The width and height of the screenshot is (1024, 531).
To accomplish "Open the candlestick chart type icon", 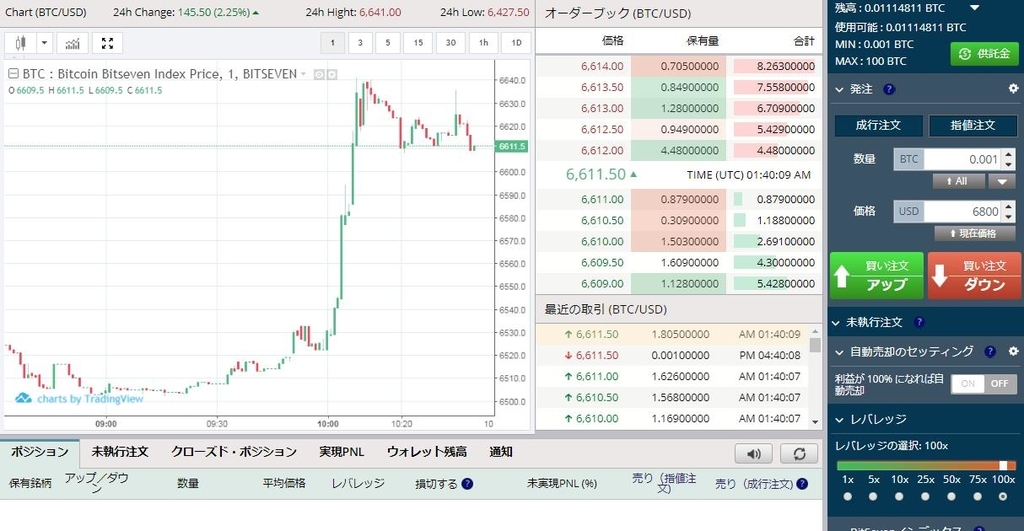I will click(x=21, y=43).
